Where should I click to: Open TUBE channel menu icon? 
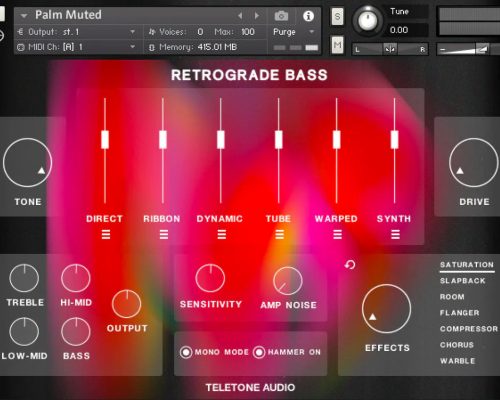coord(280,235)
